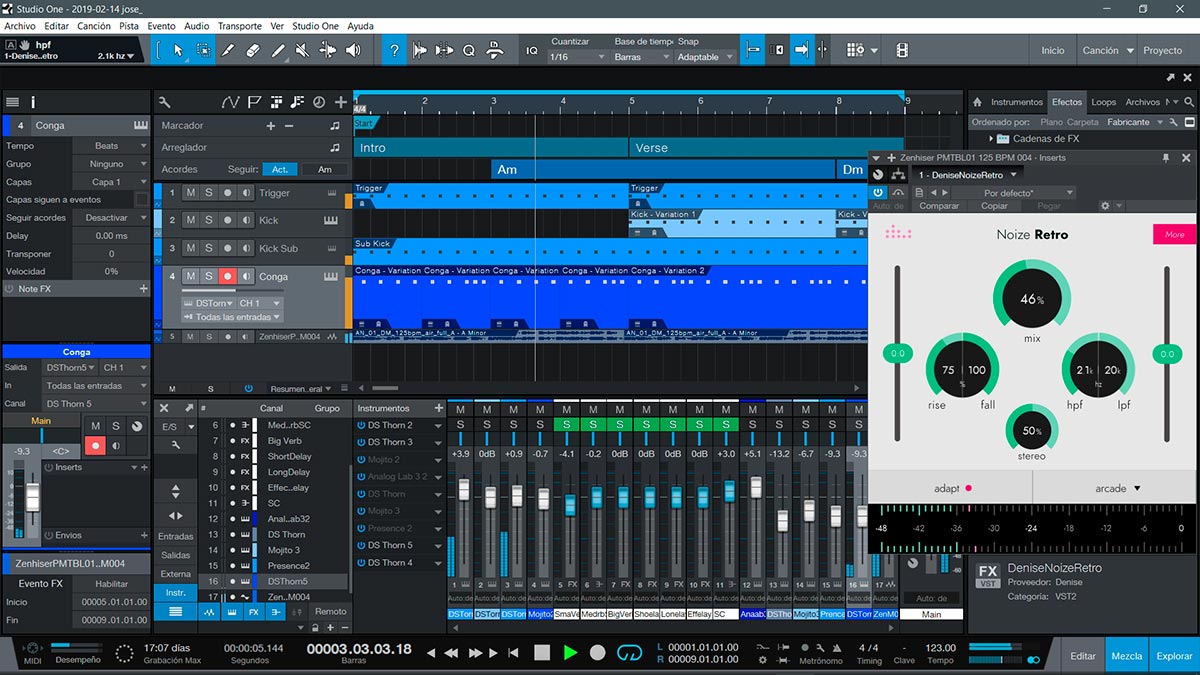Image resolution: width=1200 pixels, height=675 pixels.
Task: Open the Inicio page
Action: pyautogui.click(x=1053, y=50)
